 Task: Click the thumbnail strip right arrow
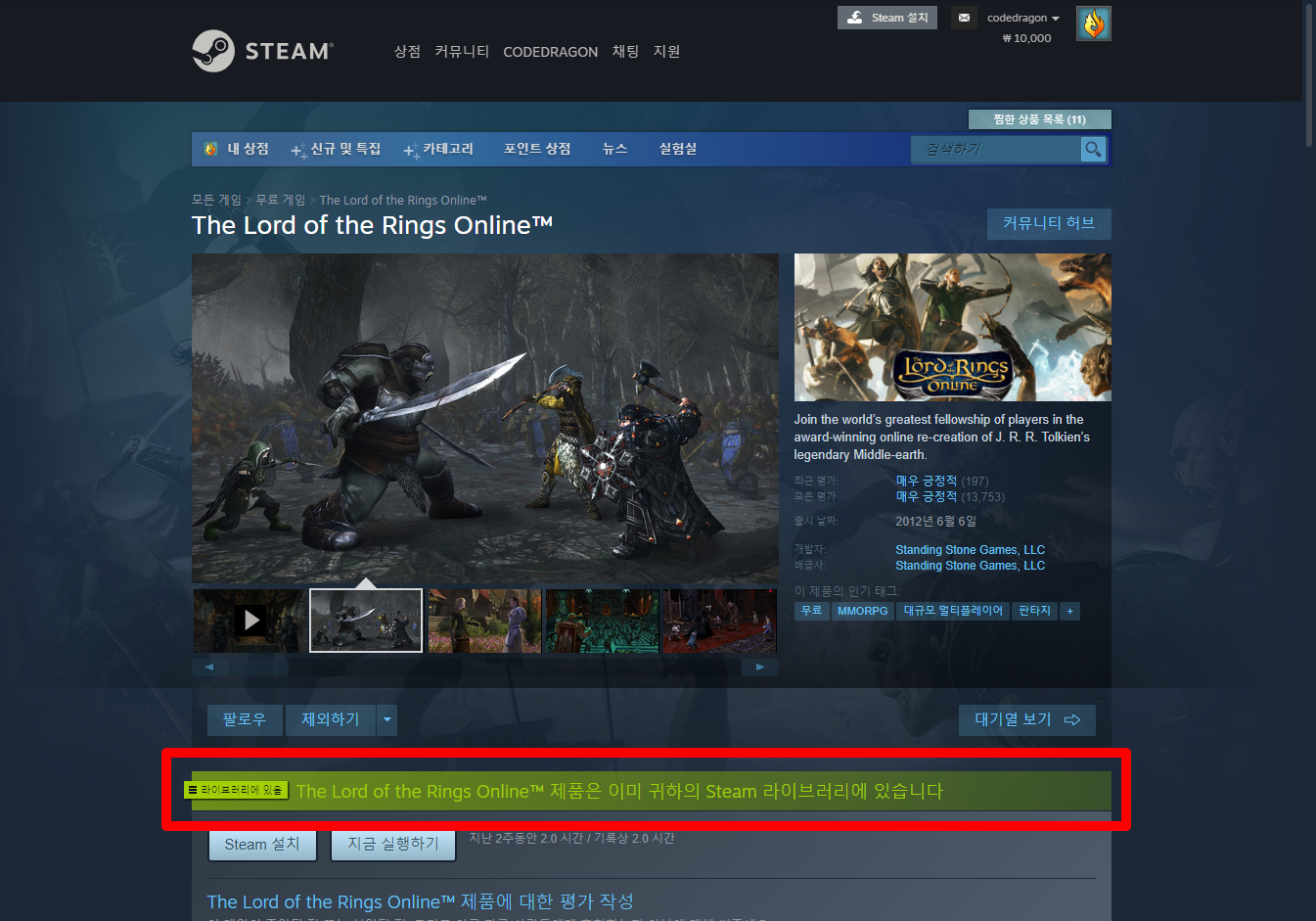tap(760, 667)
